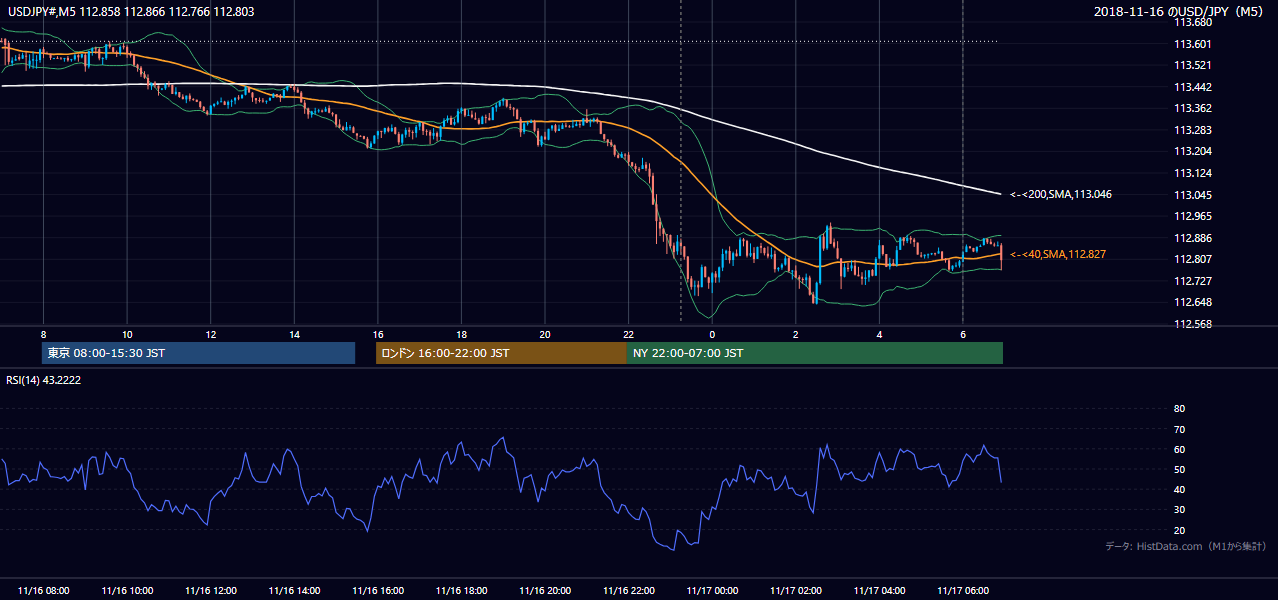1278x600 pixels.
Task: Click hour label 12 under the price chart
Action: tap(210, 334)
